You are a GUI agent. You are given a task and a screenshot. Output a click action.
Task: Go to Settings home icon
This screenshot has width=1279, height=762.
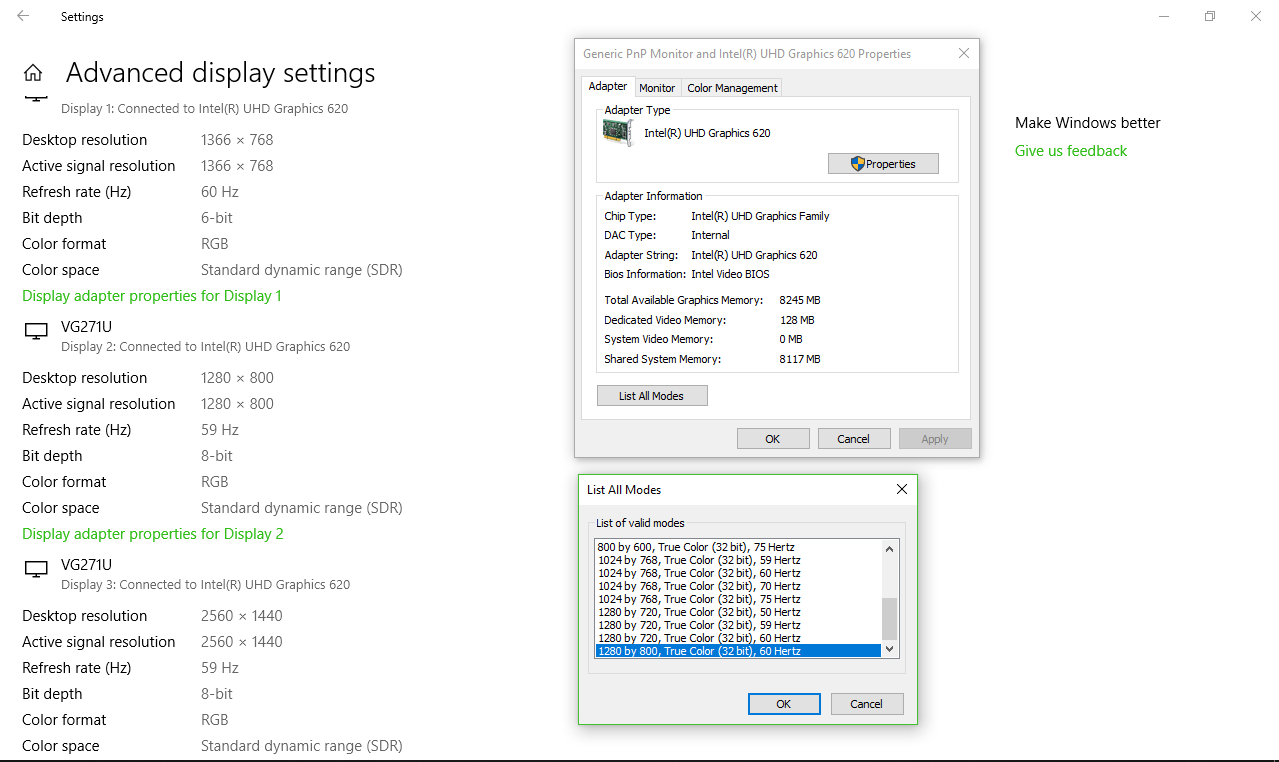pos(33,73)
